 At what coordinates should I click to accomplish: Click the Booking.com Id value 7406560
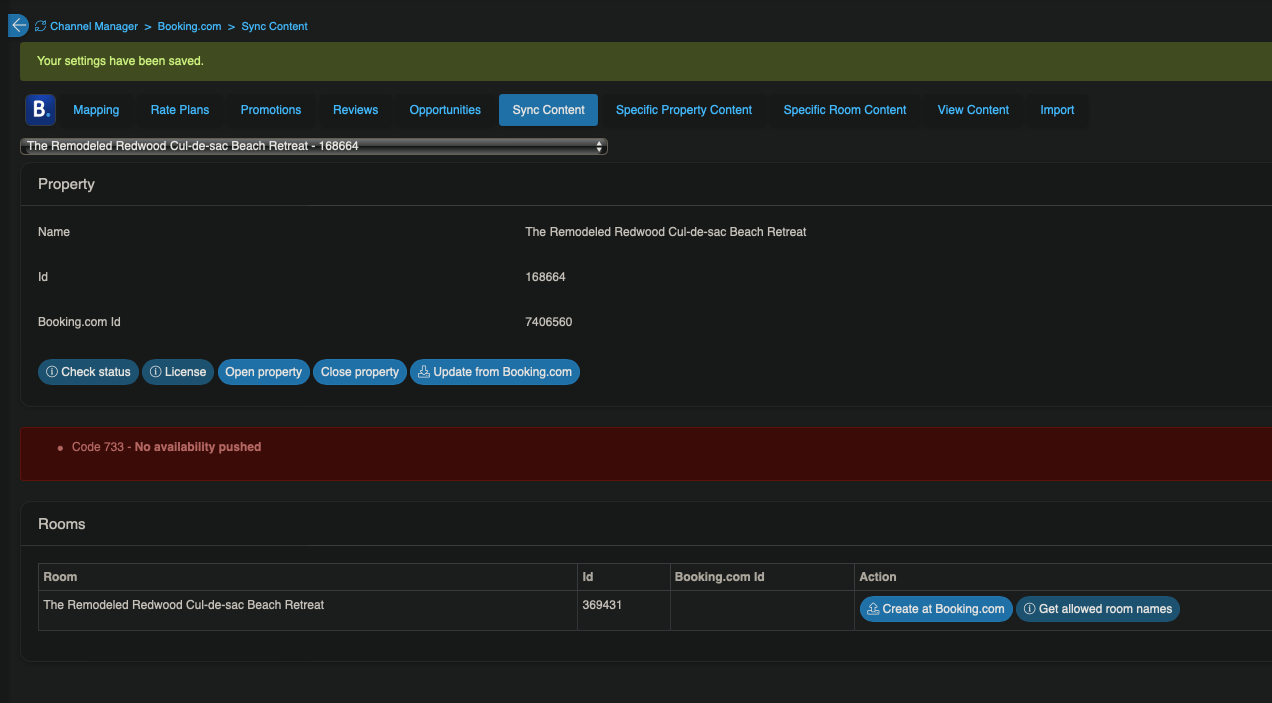(x=549, y=322)
